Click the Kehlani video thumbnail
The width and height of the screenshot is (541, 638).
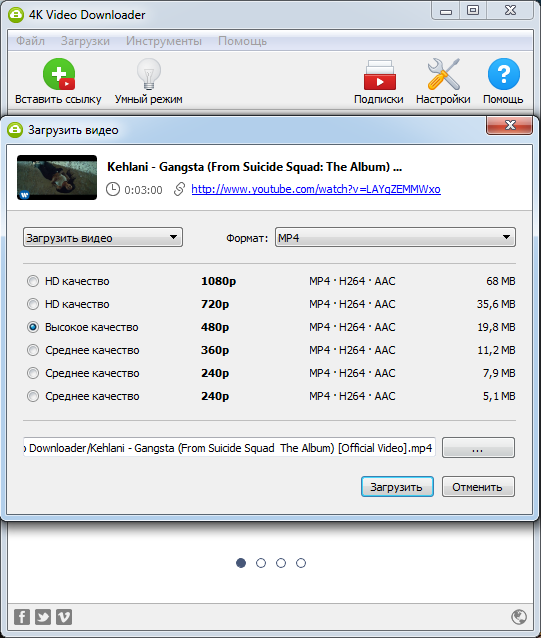click(57, 177)
